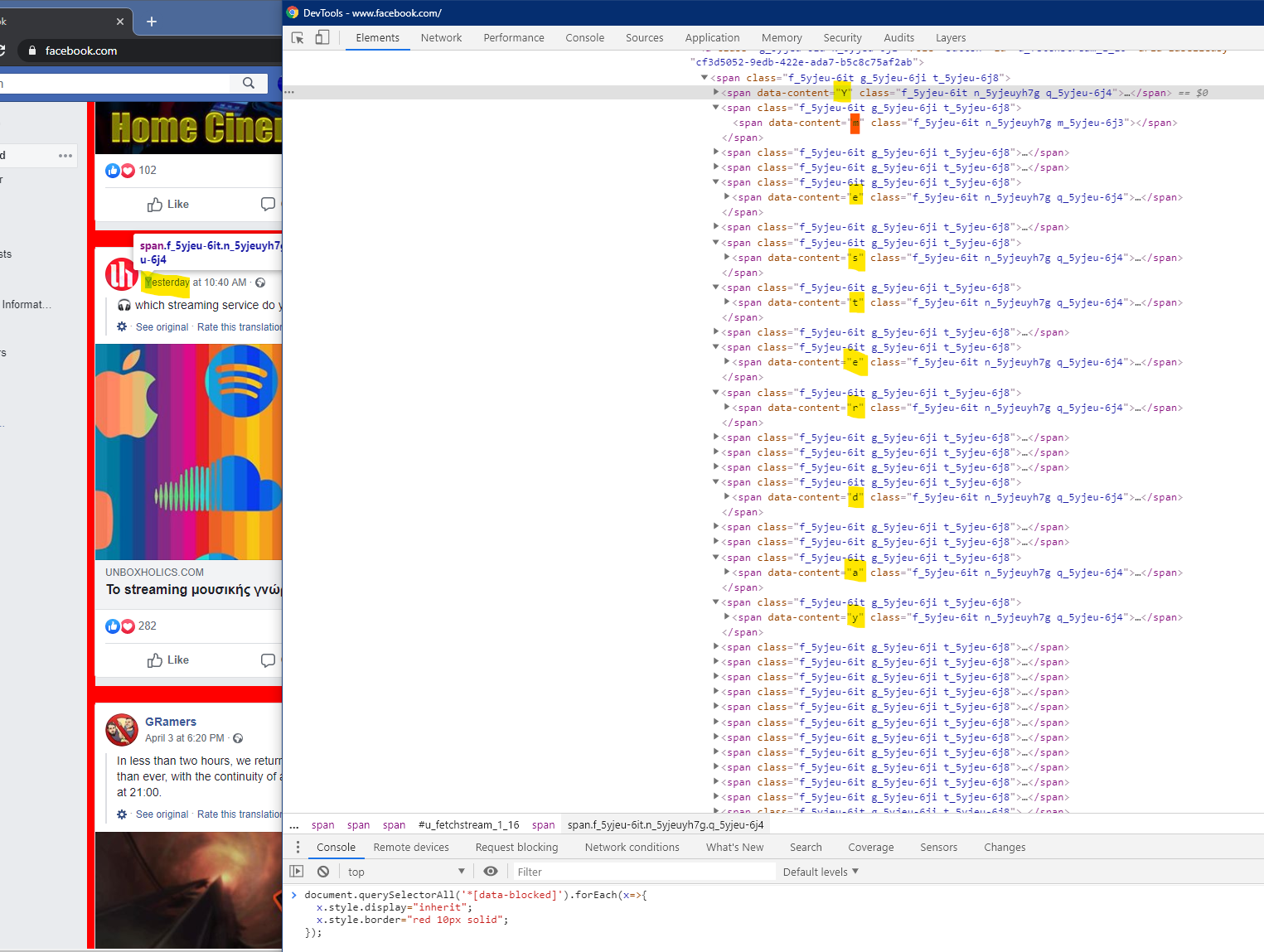This screenshot has width=1264, height=952.
Task: Open the Search drawer tab
Action: 805,847
